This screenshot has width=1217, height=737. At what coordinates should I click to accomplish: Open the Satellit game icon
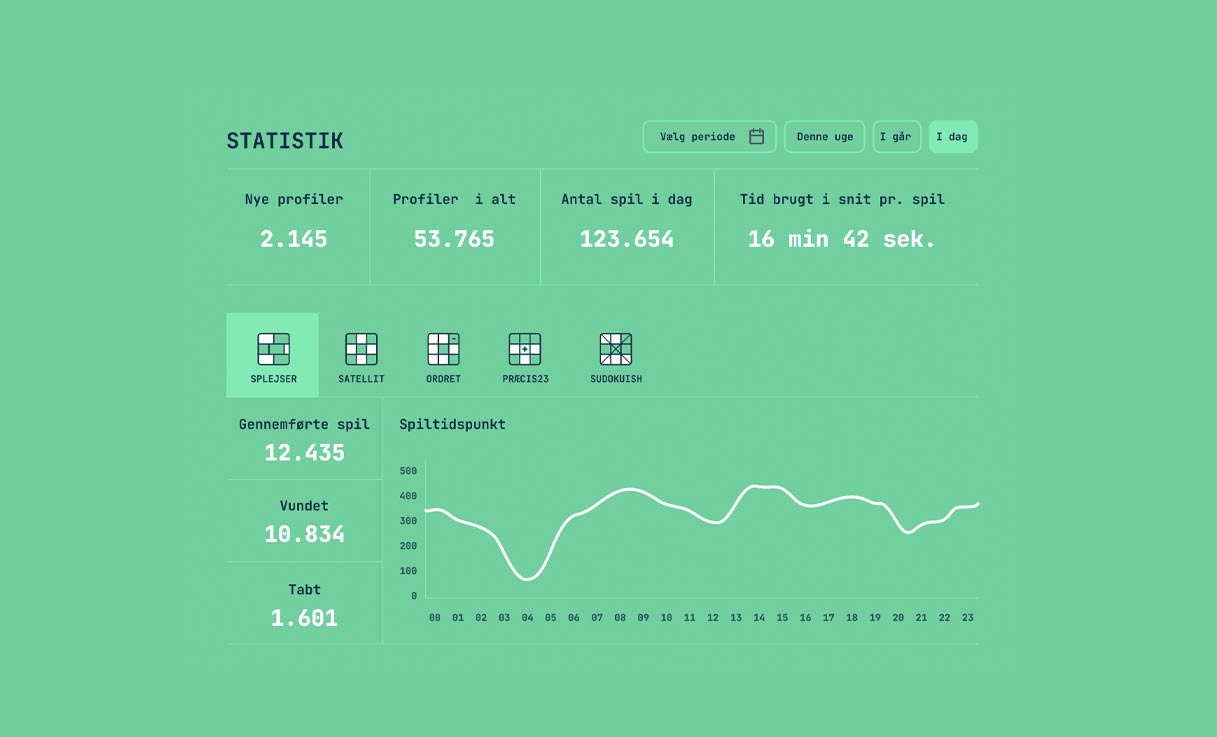coord(361,349)
